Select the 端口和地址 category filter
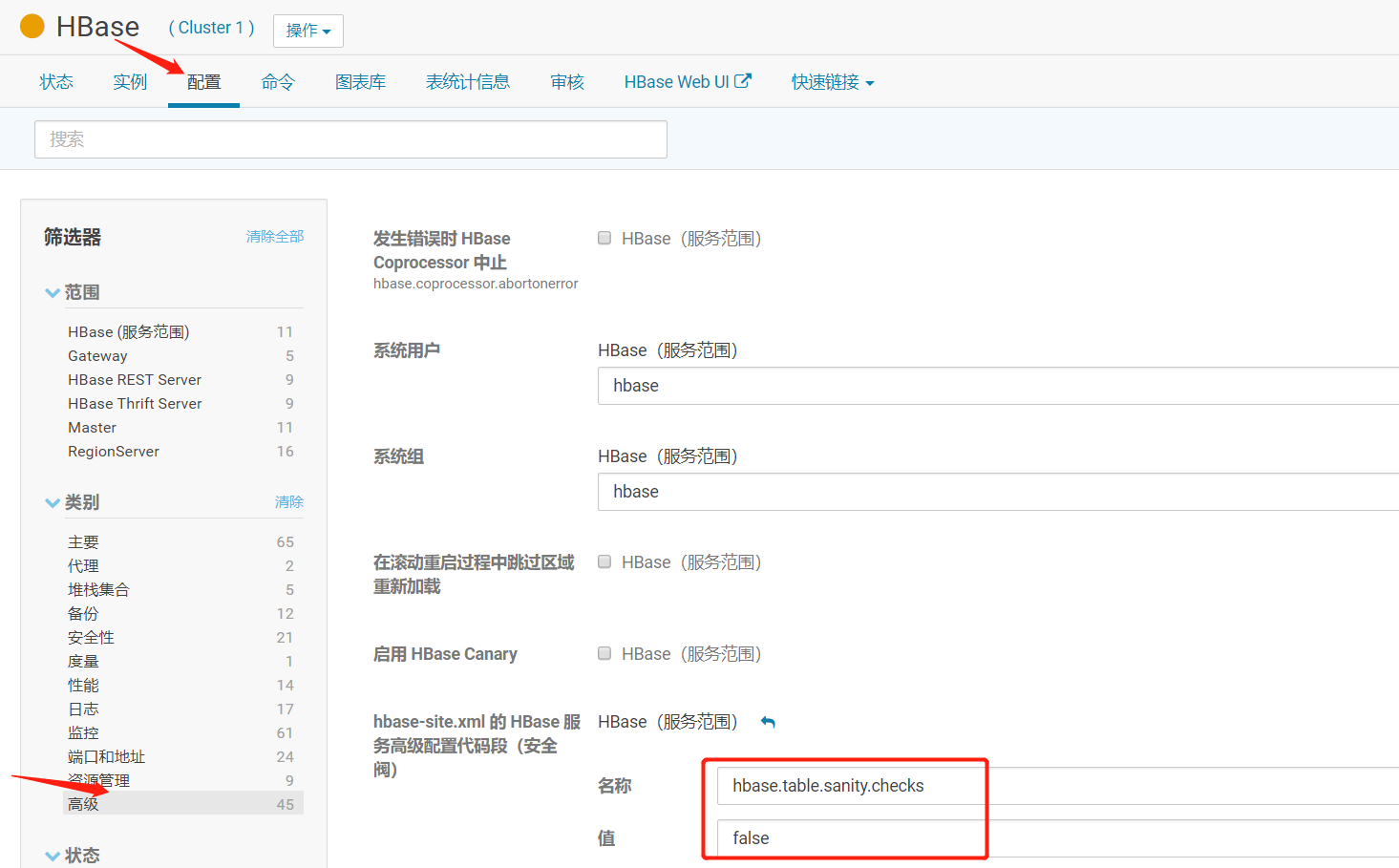 click(x=106, y=756)
